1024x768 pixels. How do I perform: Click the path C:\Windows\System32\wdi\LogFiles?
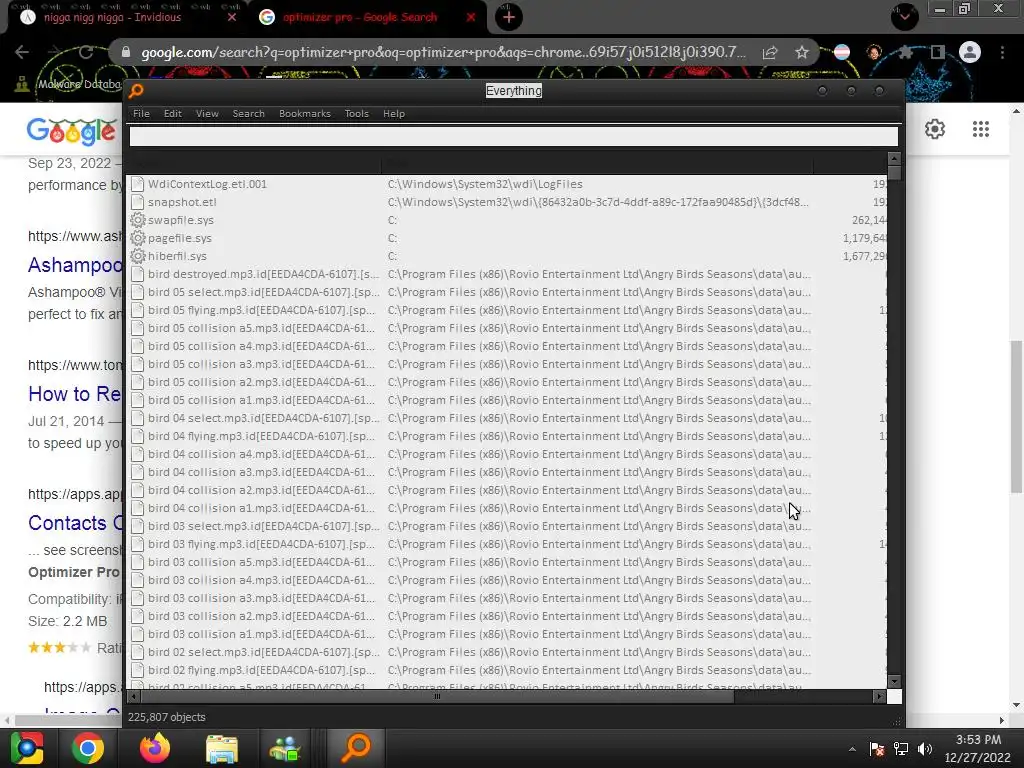pyautogui.click(x=485, y=184)
